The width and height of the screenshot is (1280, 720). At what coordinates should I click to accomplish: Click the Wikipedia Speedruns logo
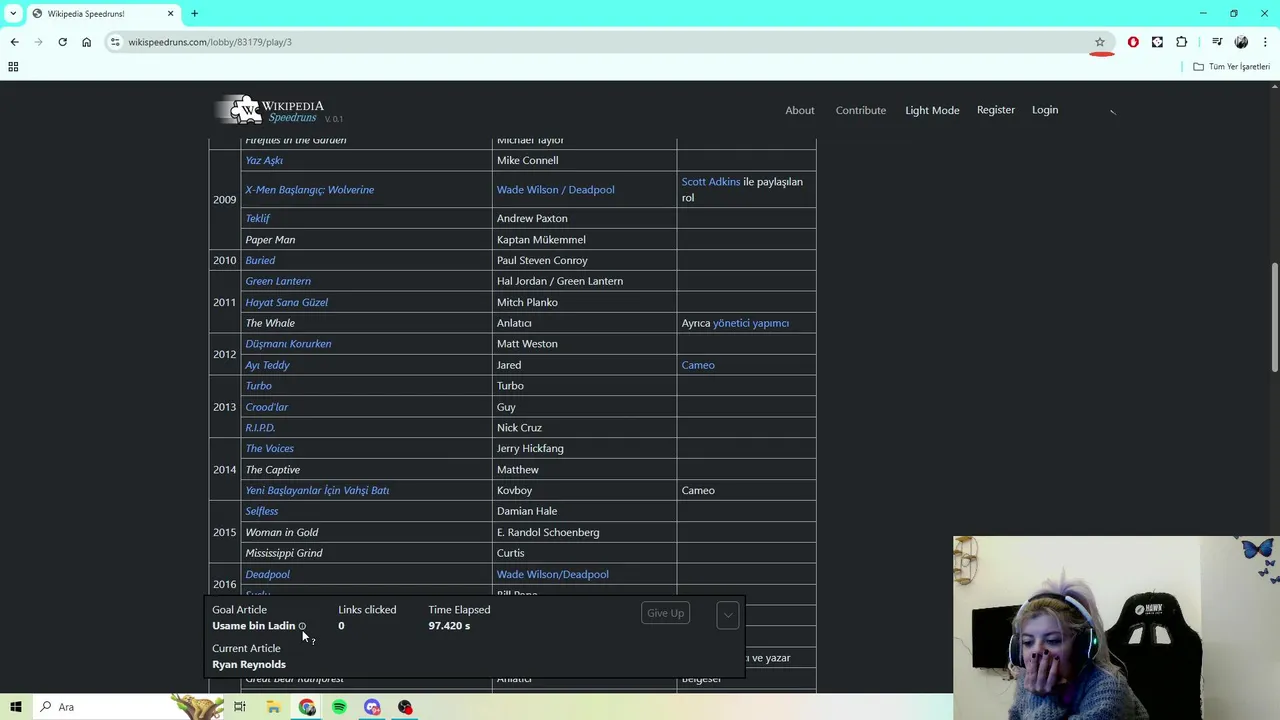click(269, 110)
